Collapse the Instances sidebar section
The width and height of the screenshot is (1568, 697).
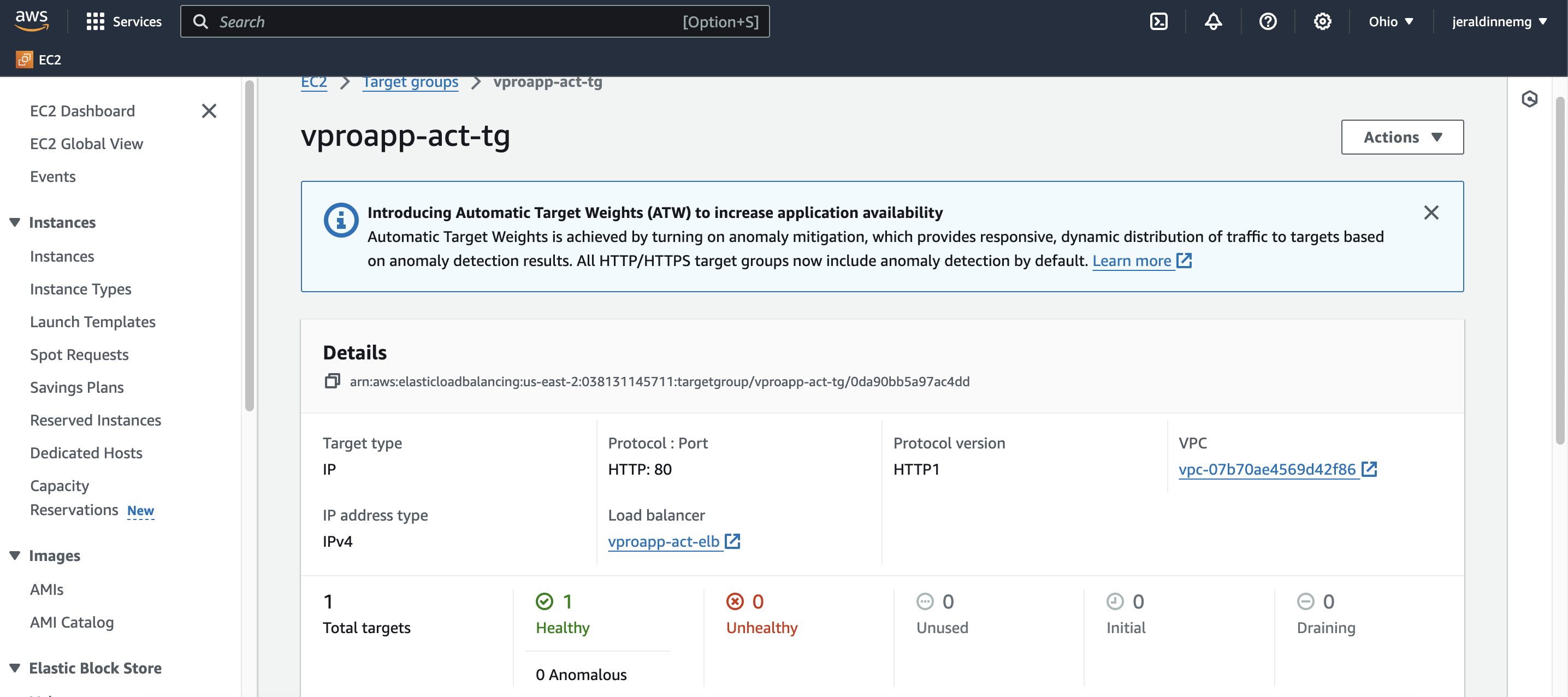pyautogui.click(x=15, y=222)
